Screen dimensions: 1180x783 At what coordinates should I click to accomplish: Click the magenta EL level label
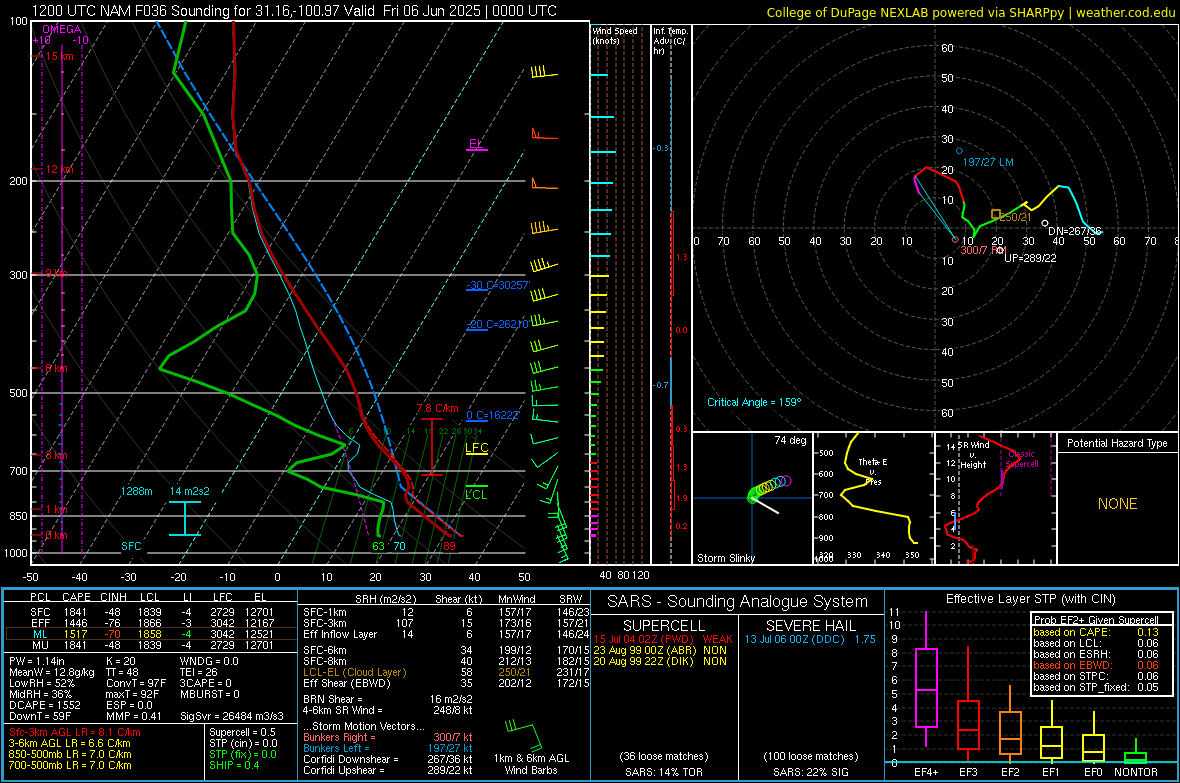476,143
